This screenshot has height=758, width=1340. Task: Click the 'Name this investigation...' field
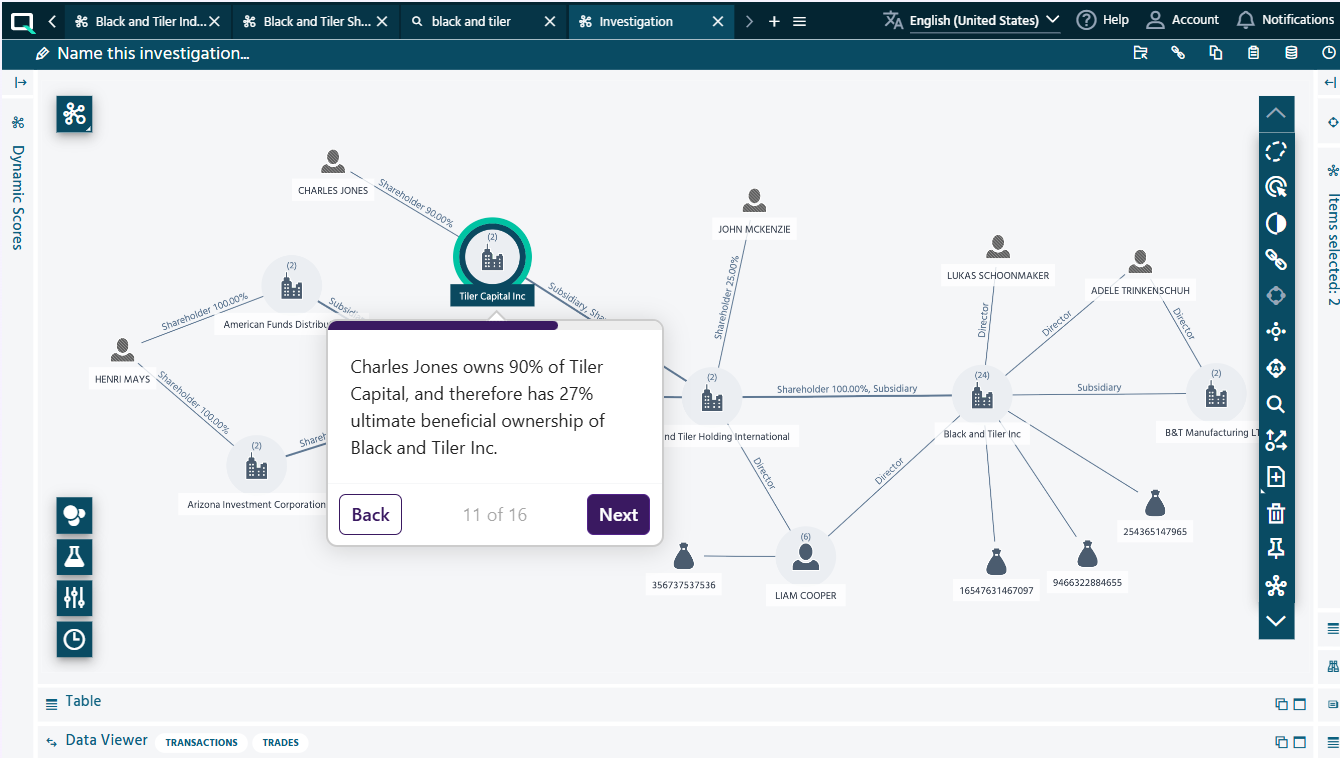tap(153, 54)
